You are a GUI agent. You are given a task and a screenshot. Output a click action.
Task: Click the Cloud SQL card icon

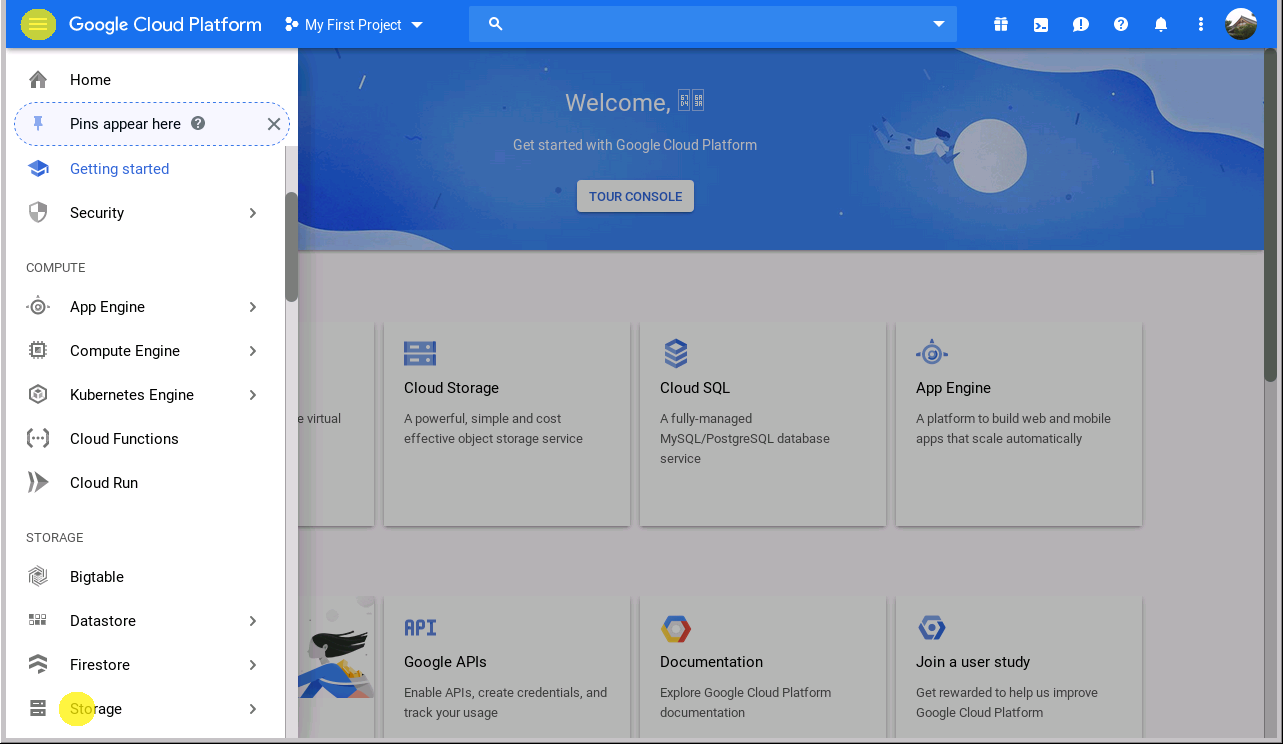pyautogui.click(x=676, y=352)
